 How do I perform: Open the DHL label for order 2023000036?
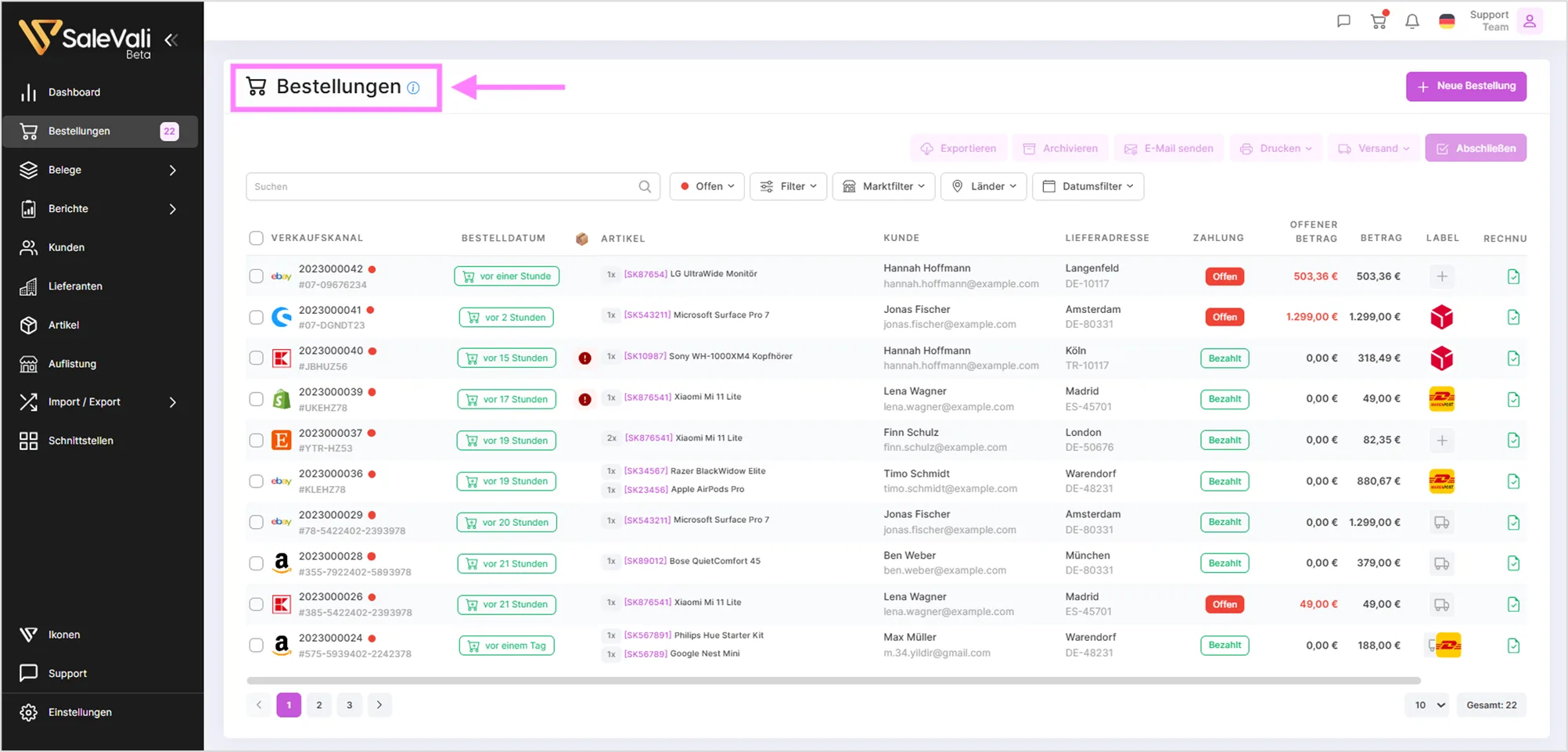(x=1442, y=481)
